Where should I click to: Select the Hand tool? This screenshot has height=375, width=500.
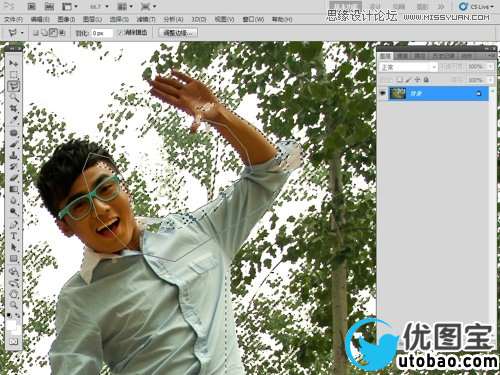13,294
